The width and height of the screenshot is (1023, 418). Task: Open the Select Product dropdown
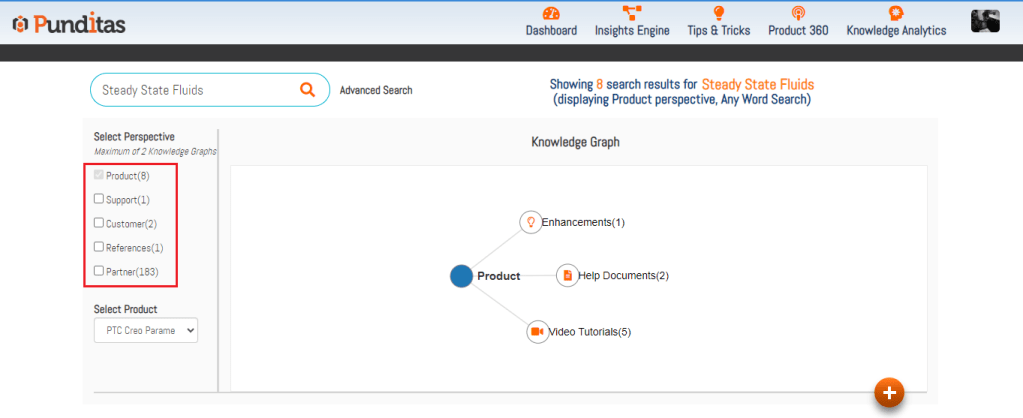[146, 330]
